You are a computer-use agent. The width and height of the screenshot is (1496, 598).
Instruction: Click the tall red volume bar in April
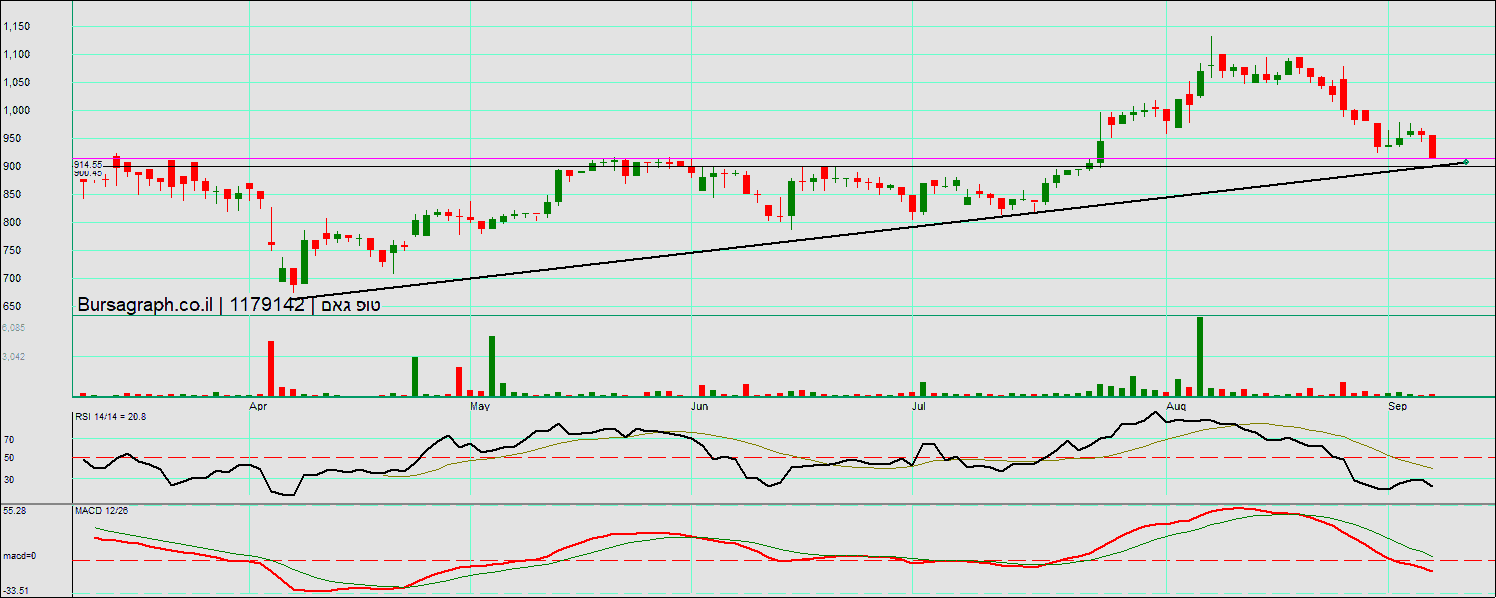pyautogui.click(x=270, y=368)
